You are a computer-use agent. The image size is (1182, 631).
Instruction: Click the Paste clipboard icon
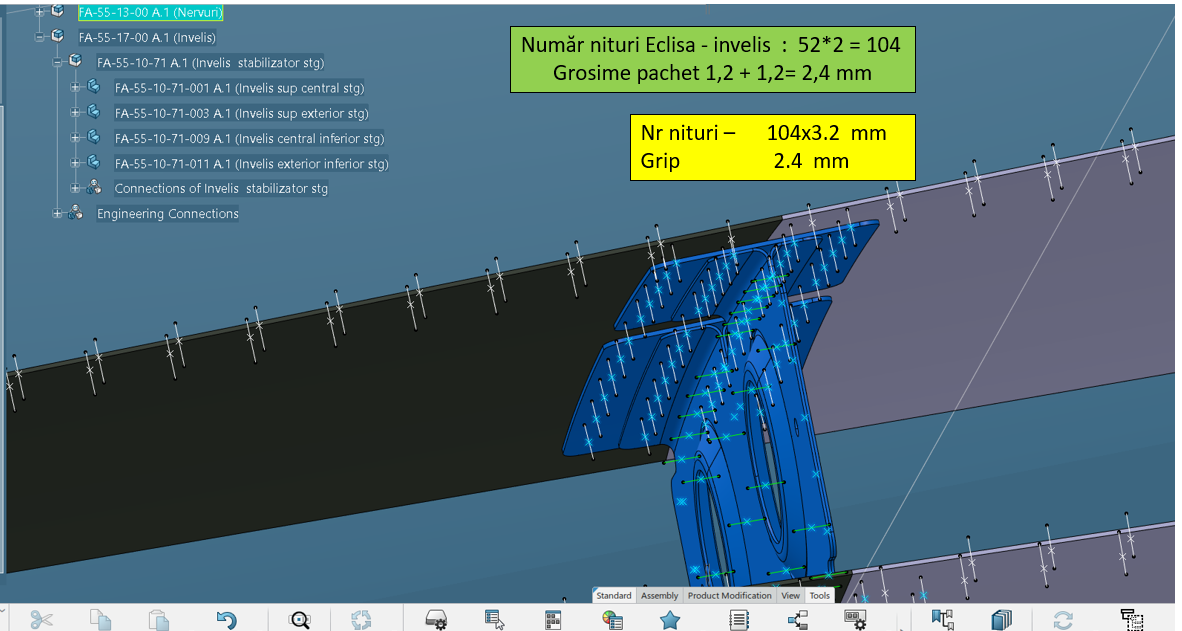pos(159,620)
